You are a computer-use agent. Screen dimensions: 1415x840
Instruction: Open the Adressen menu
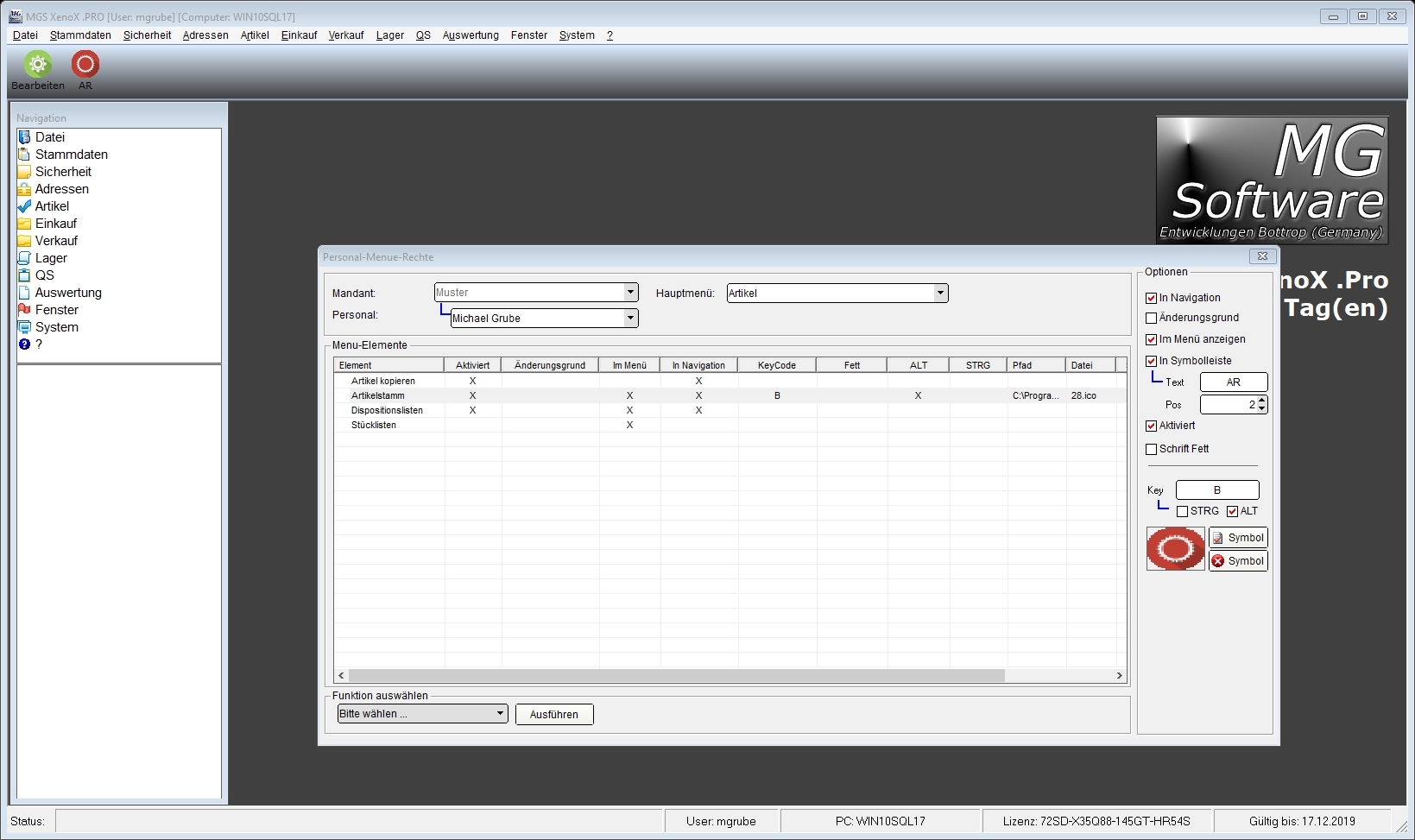point(205,35)
